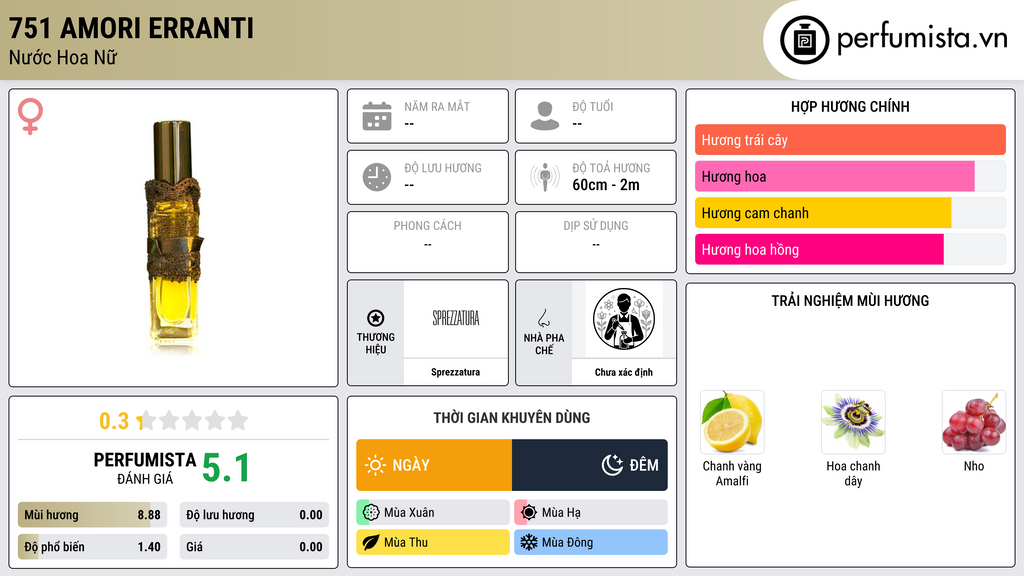Click the Chưa xác định perfumer label
Viewport: 1024px width, 576px height.
pyautogui.click(x=624, y=372)
